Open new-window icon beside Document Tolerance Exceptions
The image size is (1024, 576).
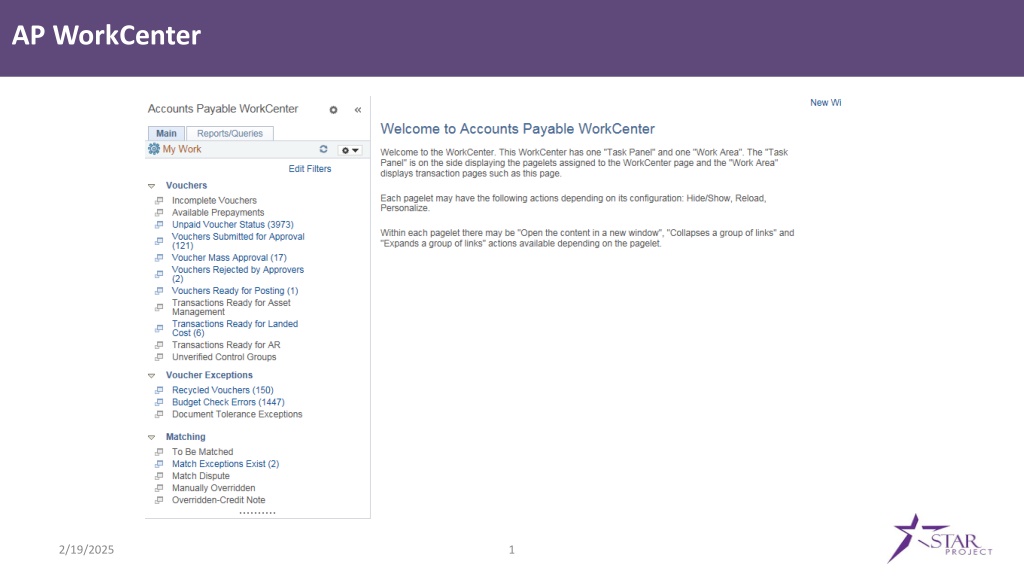tap(159, 414)
